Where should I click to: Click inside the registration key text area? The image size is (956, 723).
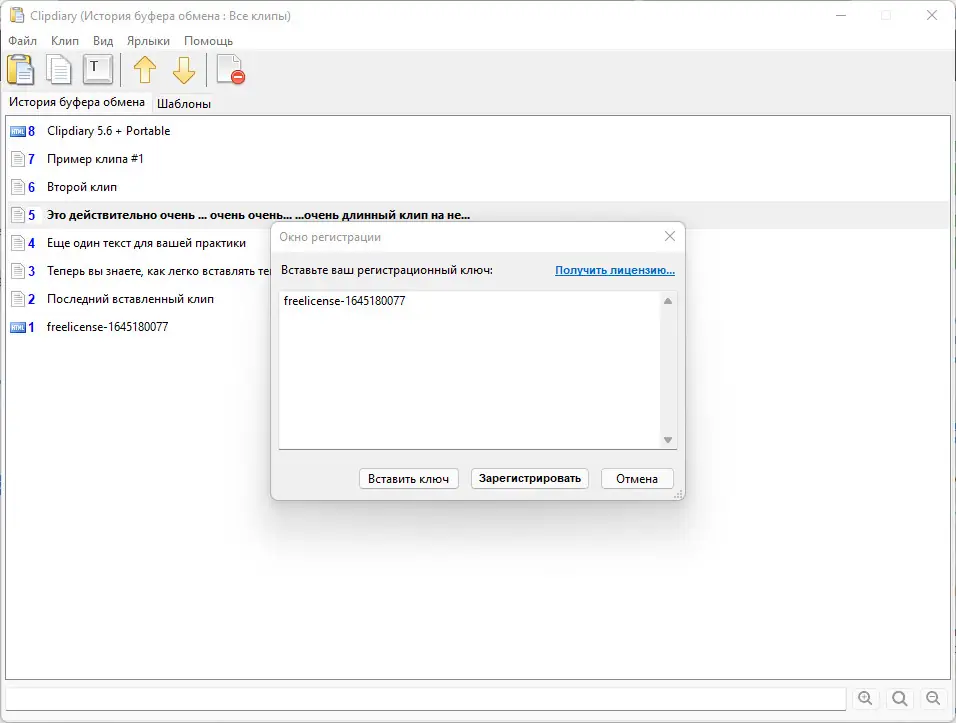click(x=469, y=370)
